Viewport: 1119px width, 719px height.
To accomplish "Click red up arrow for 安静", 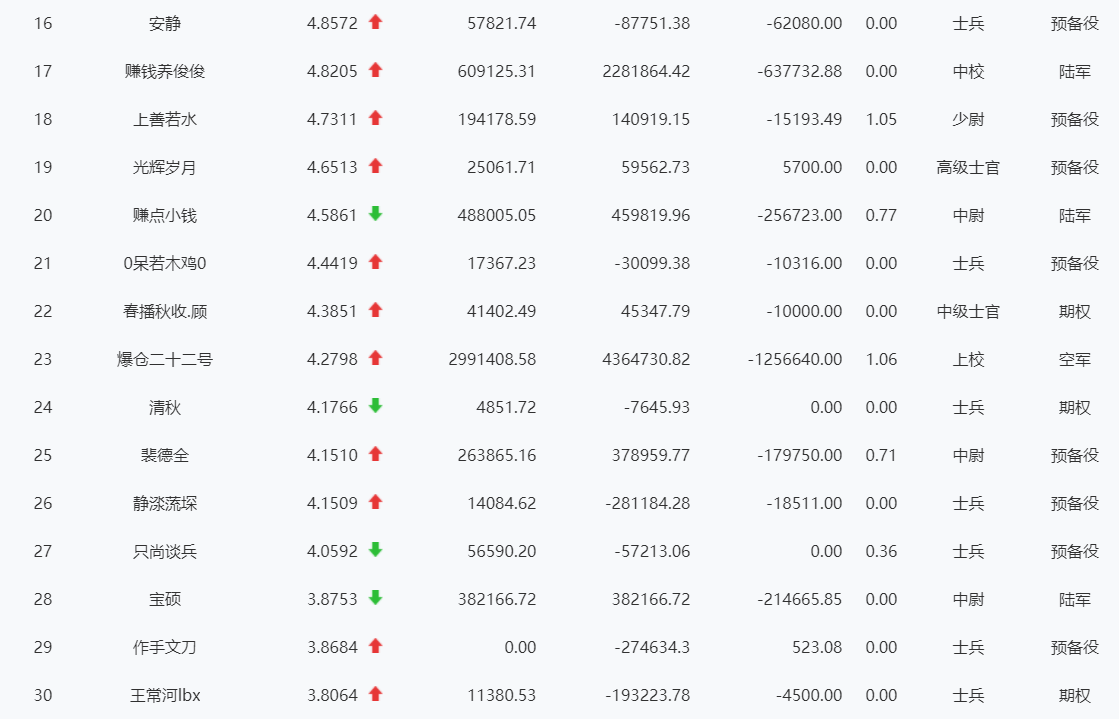I will [376, 22].
